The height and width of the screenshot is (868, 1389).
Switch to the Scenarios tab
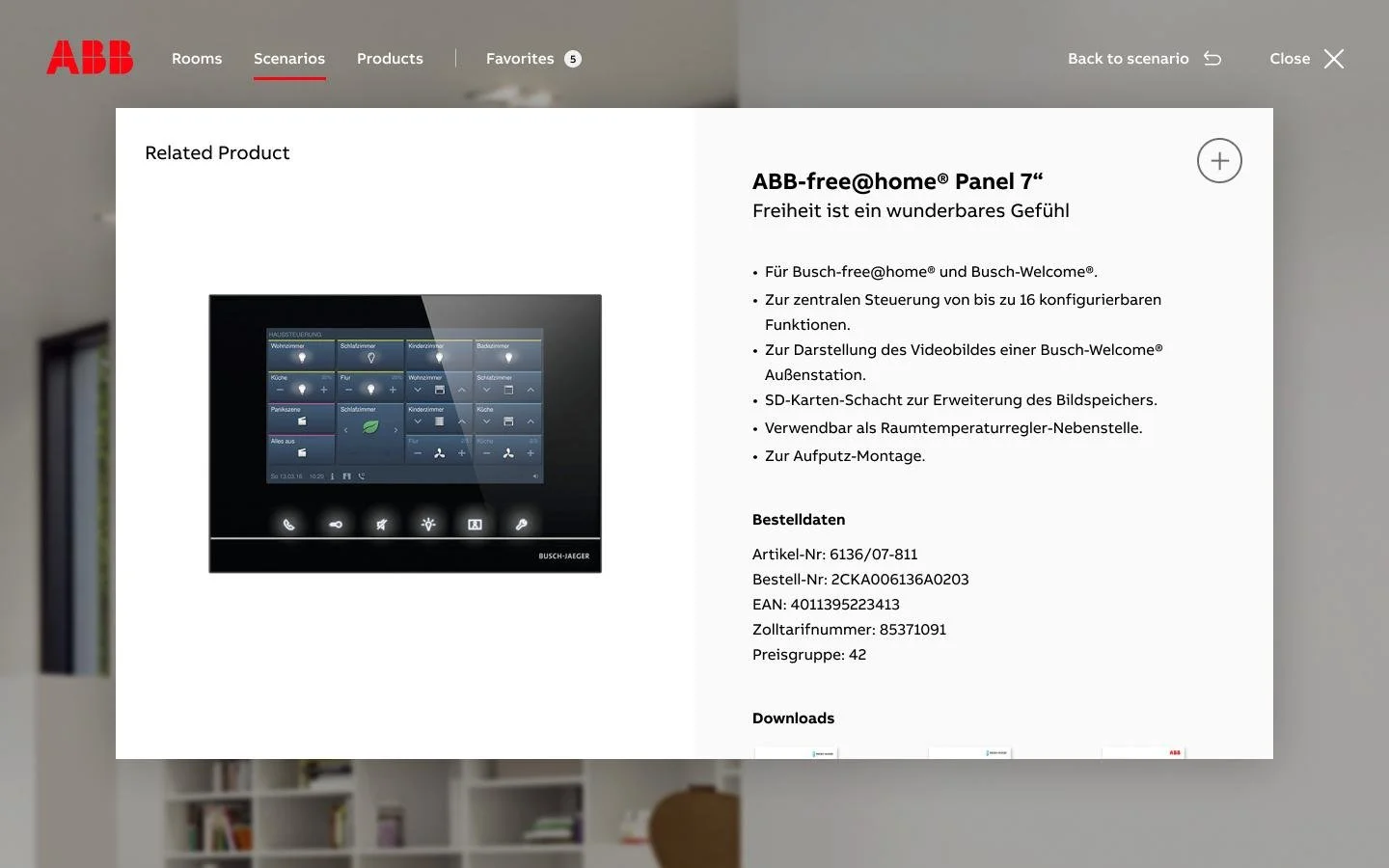289,59
